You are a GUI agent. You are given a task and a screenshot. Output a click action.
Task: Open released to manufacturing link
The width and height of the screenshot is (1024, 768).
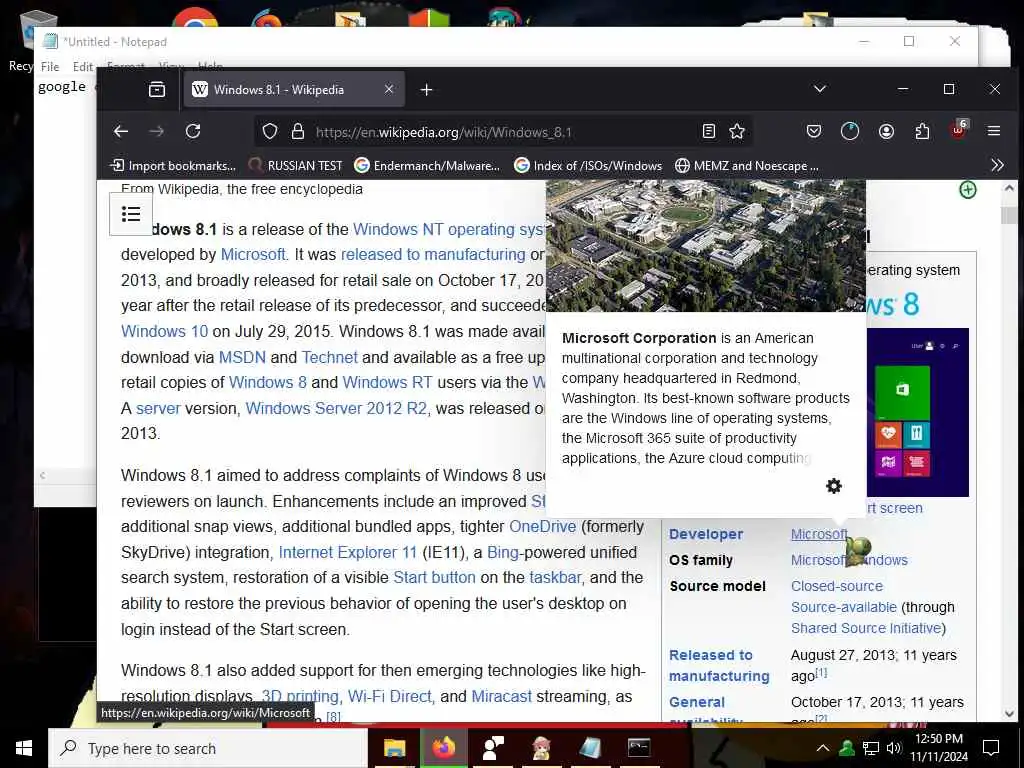(x=433, y=254)
